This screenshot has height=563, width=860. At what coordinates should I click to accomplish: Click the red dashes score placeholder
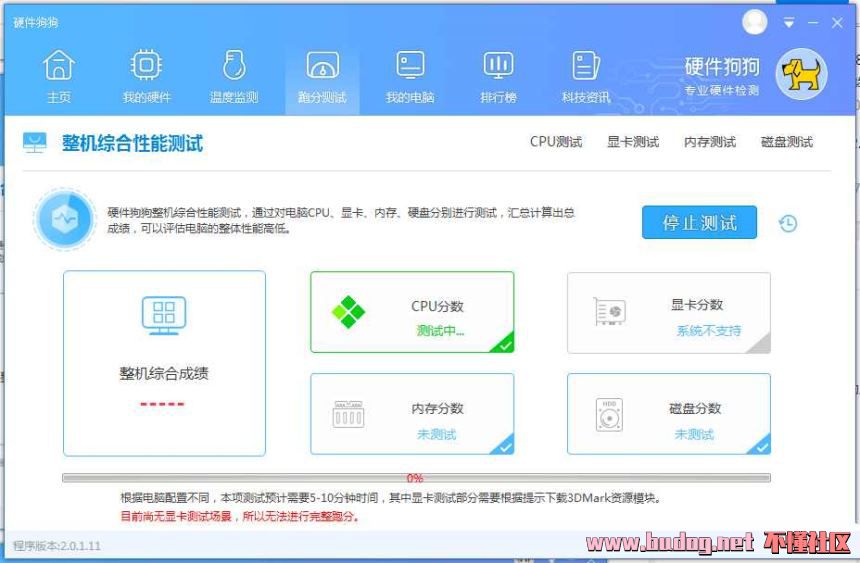tap(162, 404)
